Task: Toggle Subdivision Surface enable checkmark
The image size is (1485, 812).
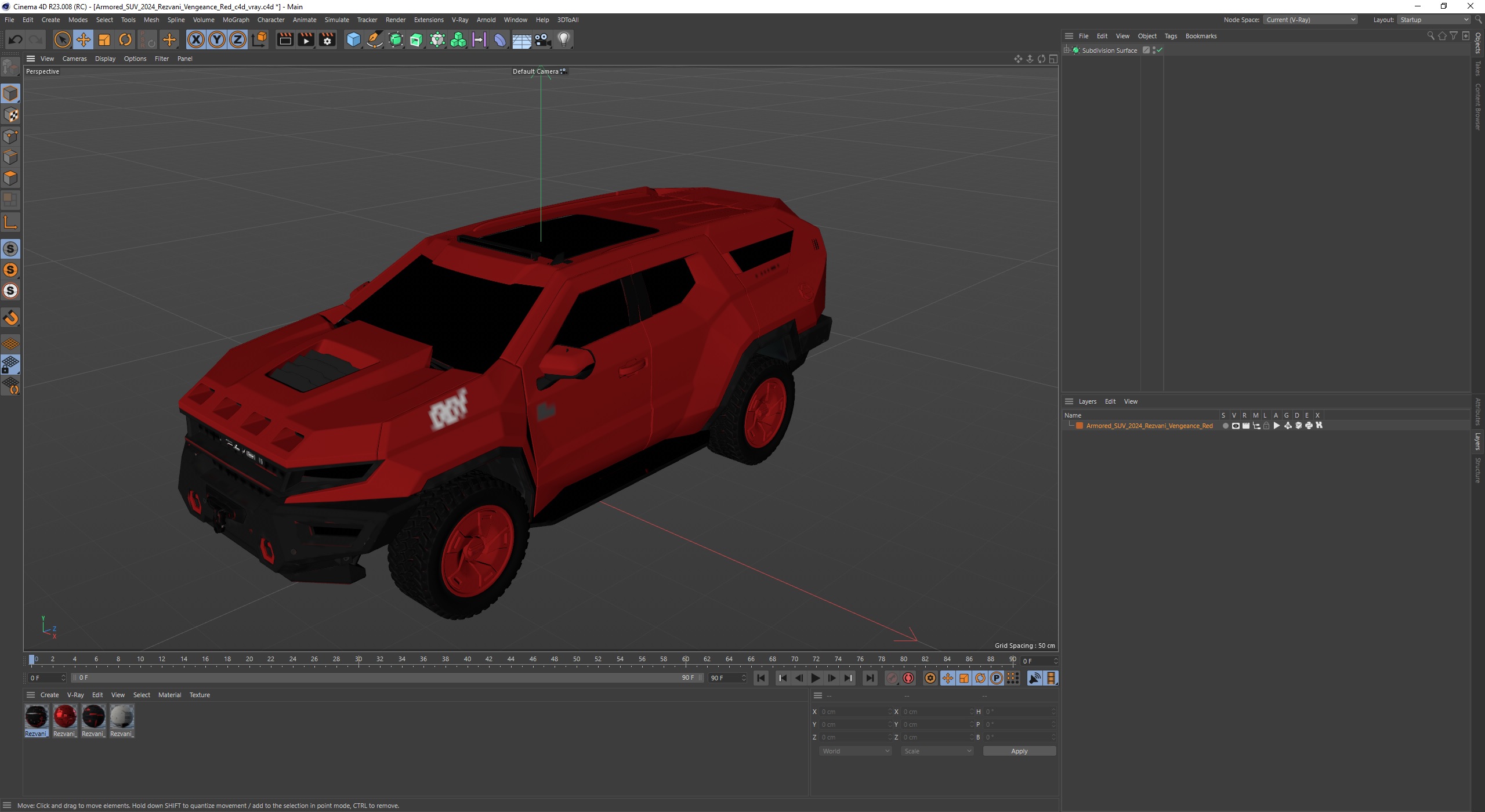Action: click(1160, 50)
